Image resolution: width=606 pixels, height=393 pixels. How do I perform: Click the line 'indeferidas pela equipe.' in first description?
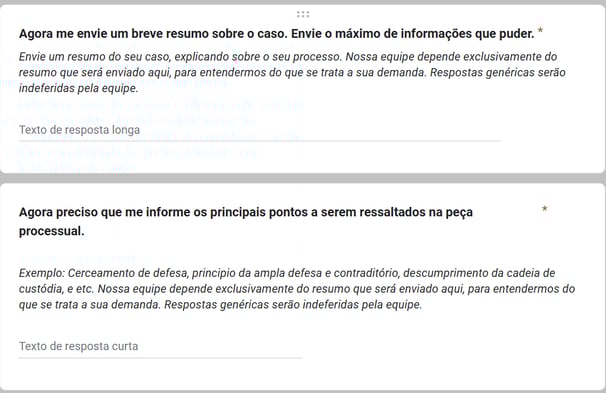click(78, 88)
